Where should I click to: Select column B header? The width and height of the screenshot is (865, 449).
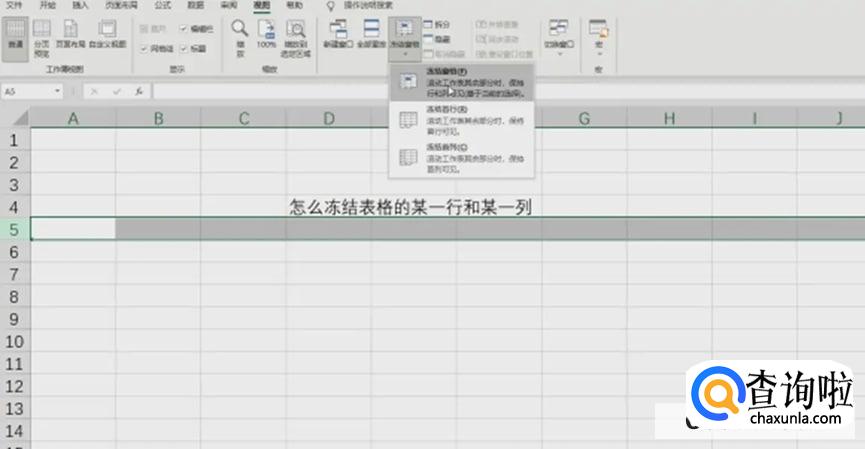pos(158,118)
